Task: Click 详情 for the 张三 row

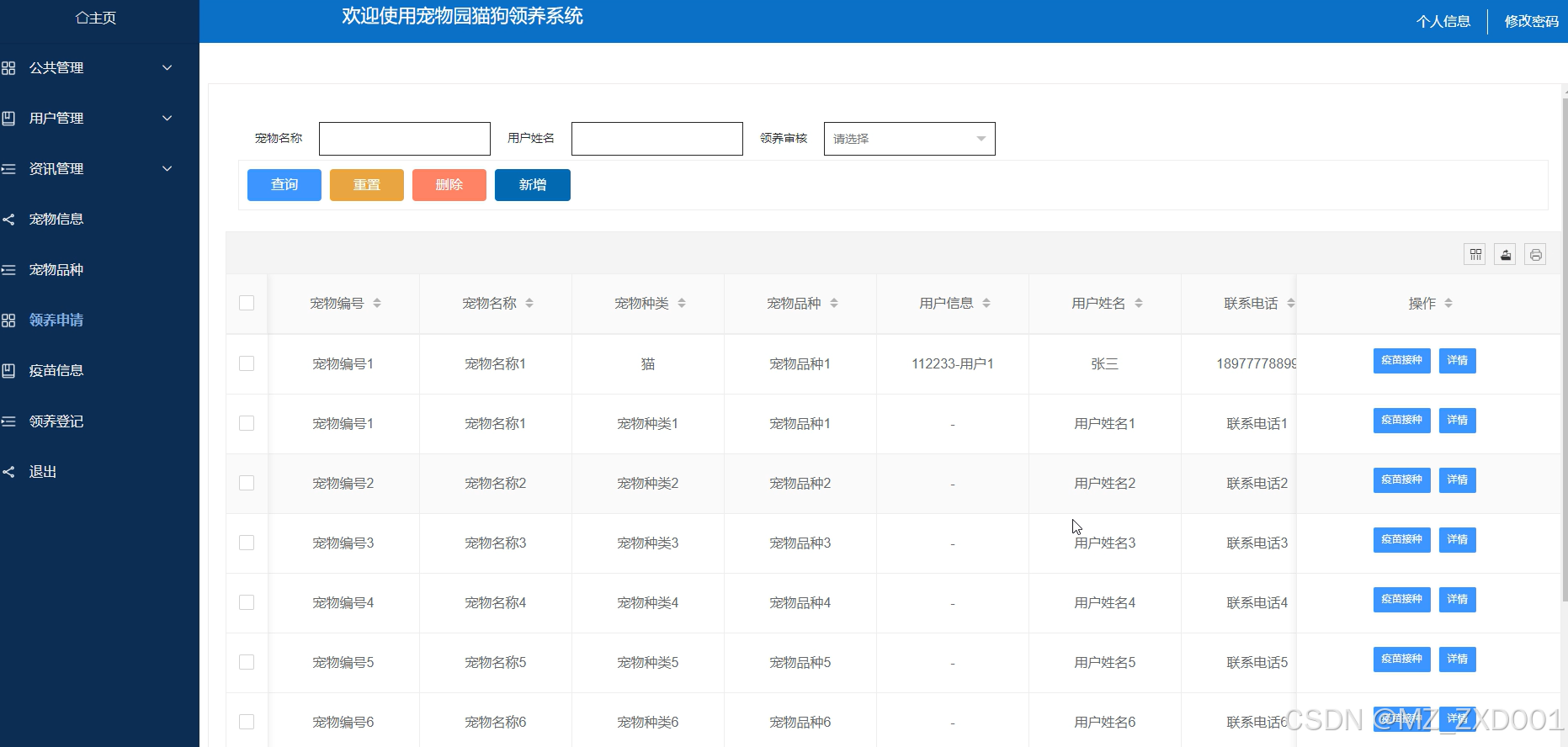Action: [1458, 361]
